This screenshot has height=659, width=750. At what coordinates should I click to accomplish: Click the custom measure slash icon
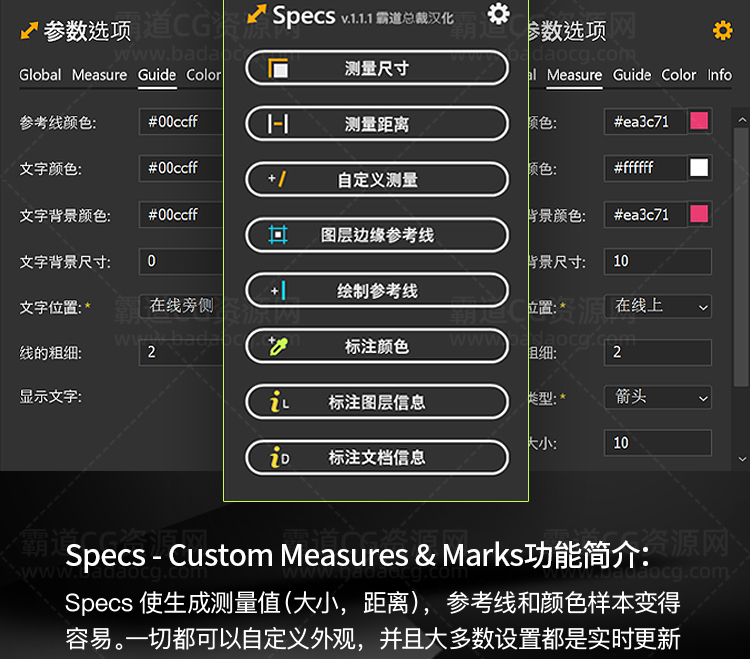tap(277, 179)
